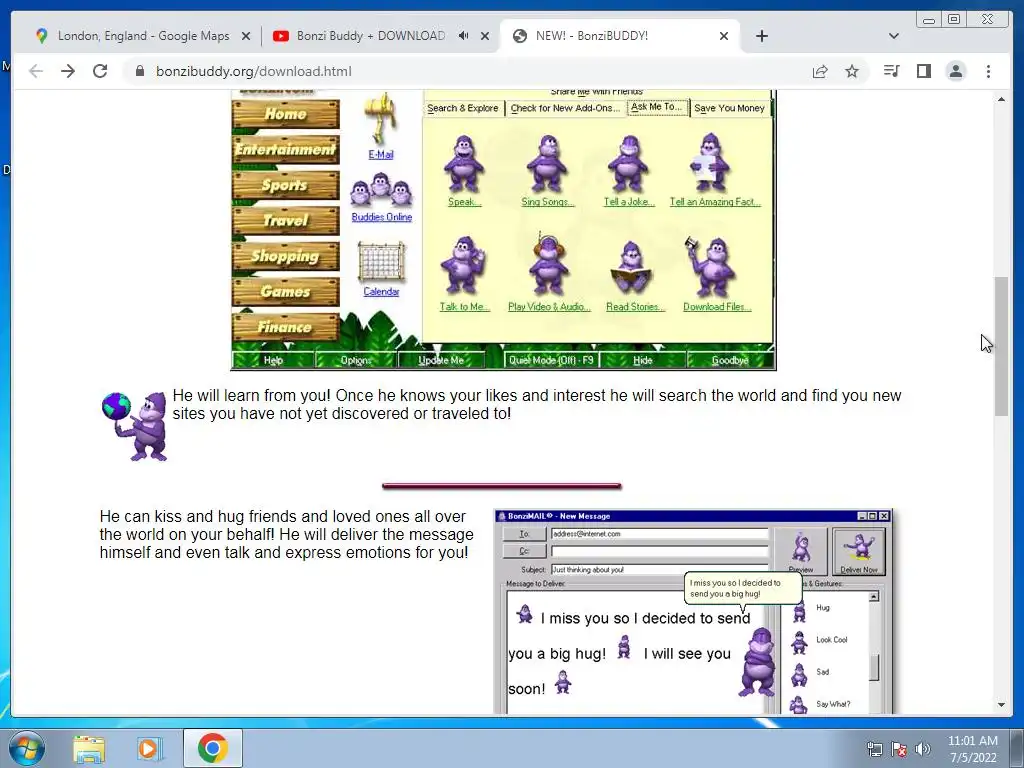Open the share page icon
The height and width of the screenshot is (768, 1024).
[x=820, y=71]
